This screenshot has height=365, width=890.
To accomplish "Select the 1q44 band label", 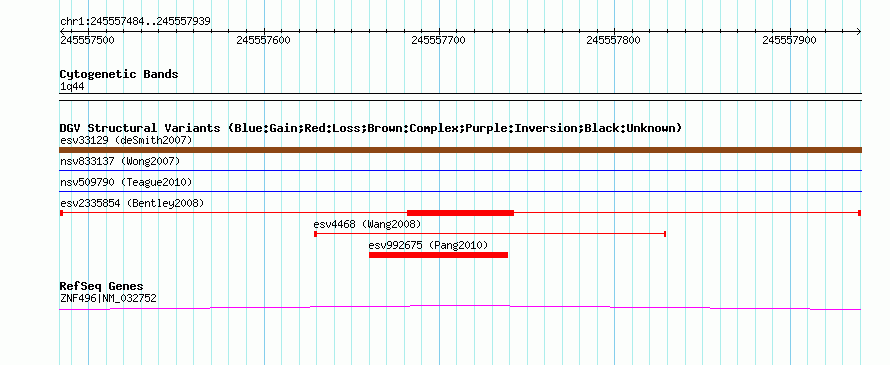I will [72, 87].
